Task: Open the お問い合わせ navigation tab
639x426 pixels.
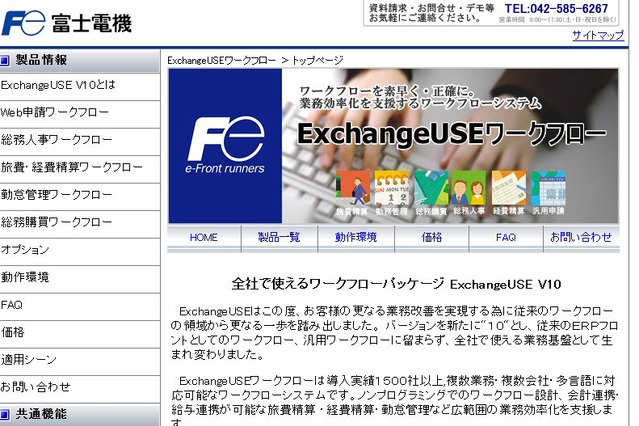Action: pos(581,237)
